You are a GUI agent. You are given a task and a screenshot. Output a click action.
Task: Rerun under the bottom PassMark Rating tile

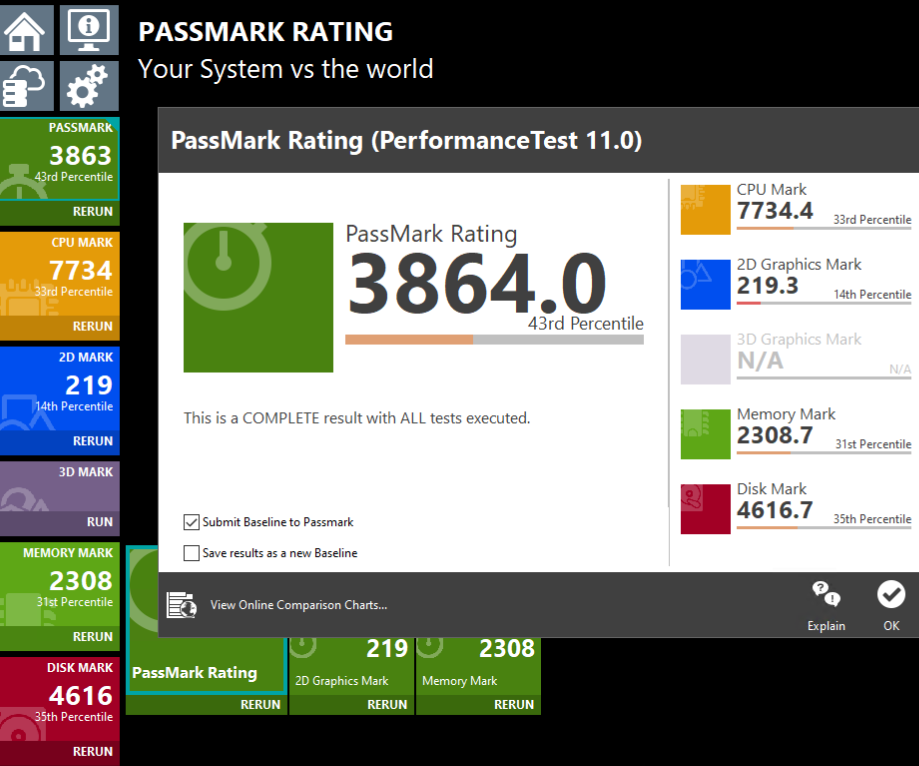[260, 705]
